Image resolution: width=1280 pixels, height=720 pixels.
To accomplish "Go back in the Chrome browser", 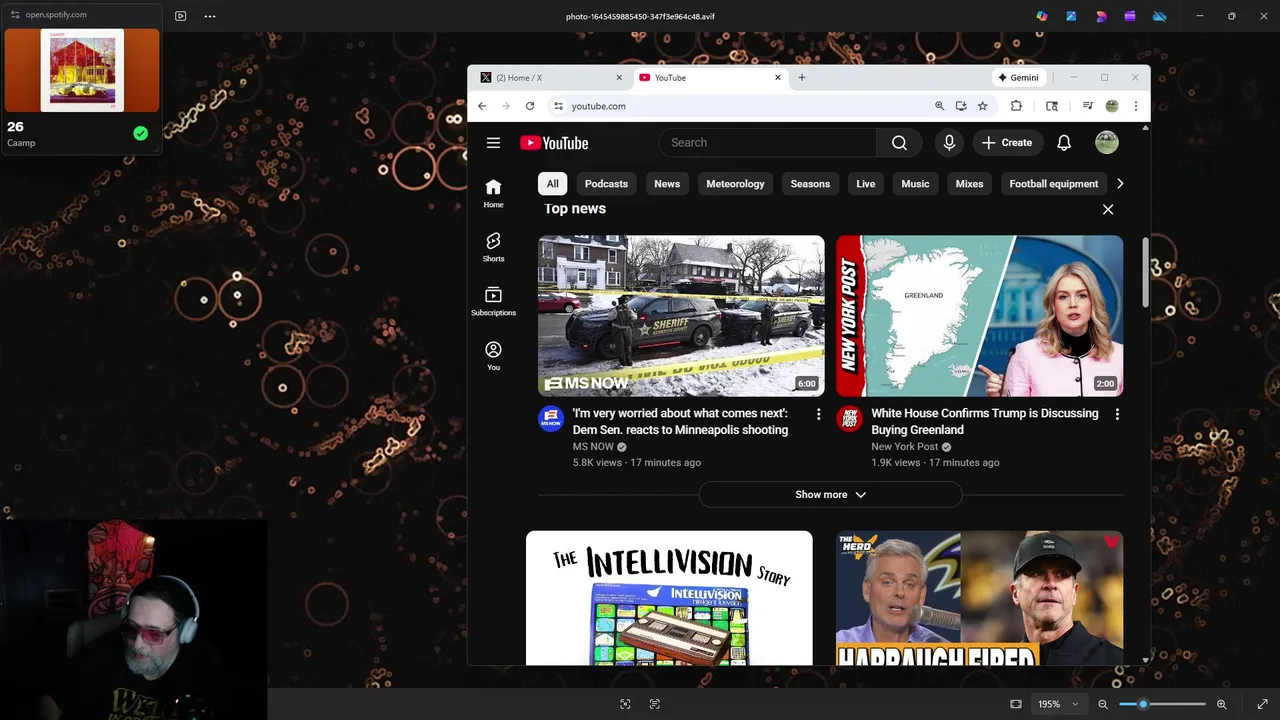I will pos(482,106).
